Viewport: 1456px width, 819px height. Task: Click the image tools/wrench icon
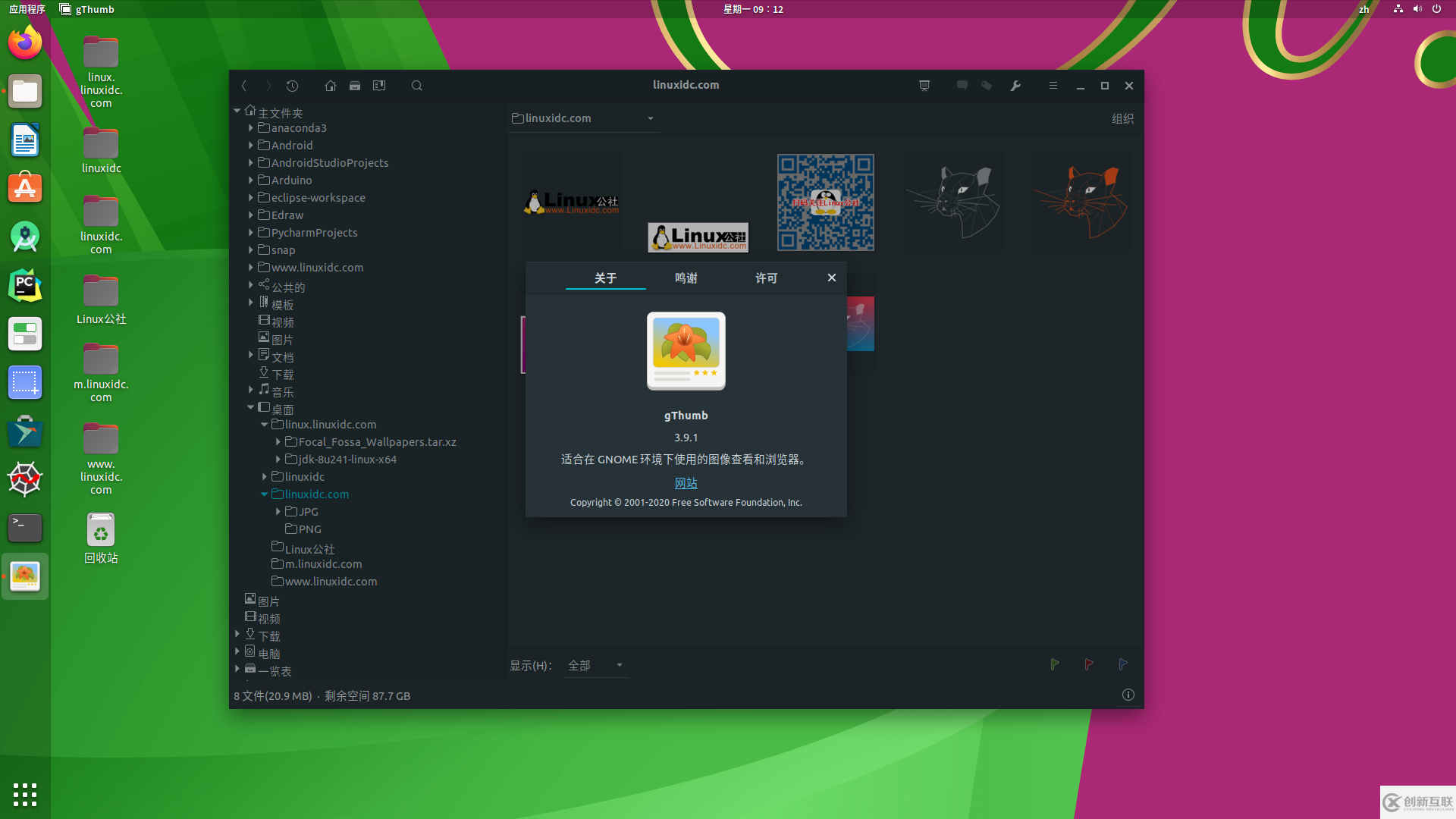pyautogui.click(x=1016, y=85)
